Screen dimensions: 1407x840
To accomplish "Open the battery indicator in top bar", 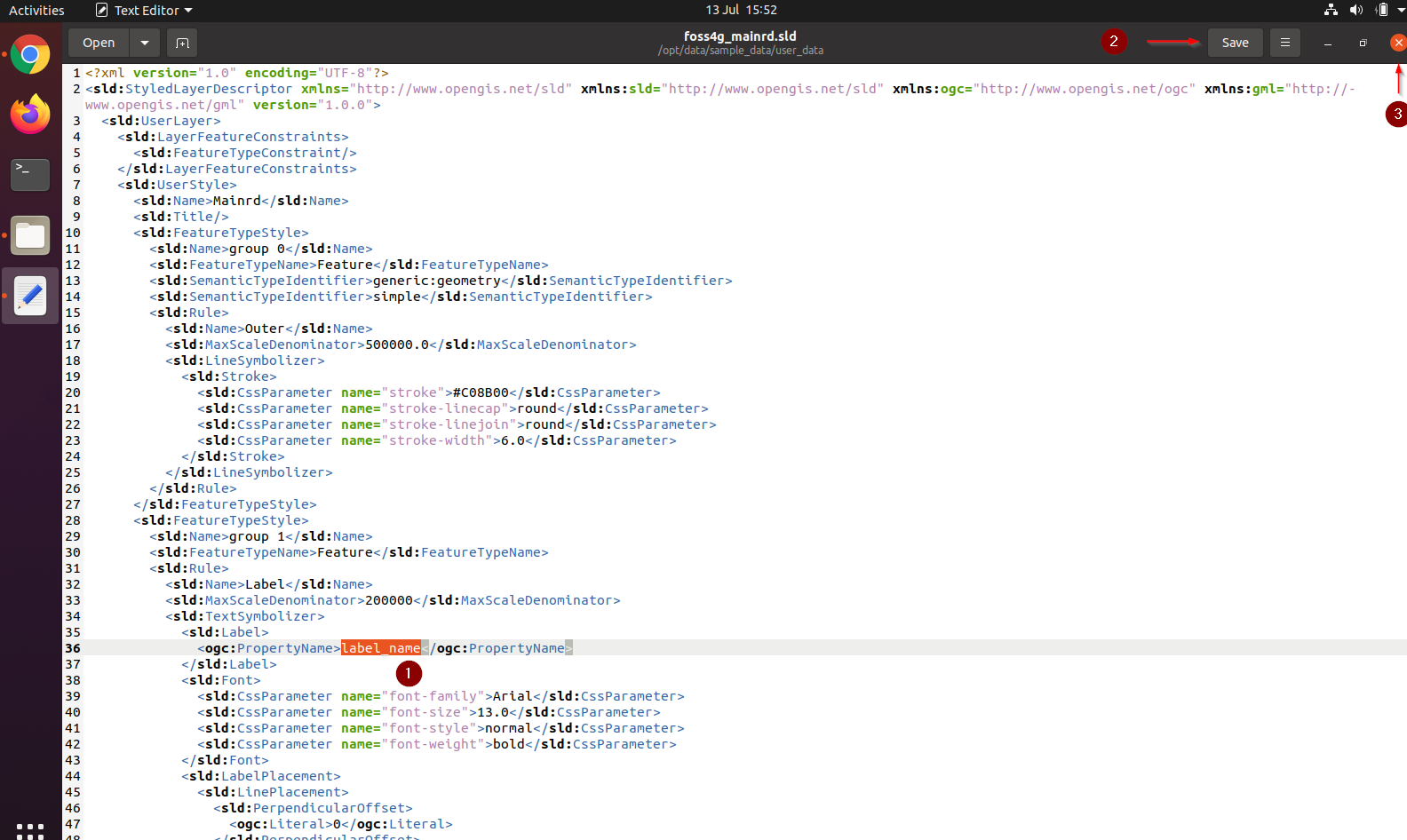I will [x=1381, y=10].
